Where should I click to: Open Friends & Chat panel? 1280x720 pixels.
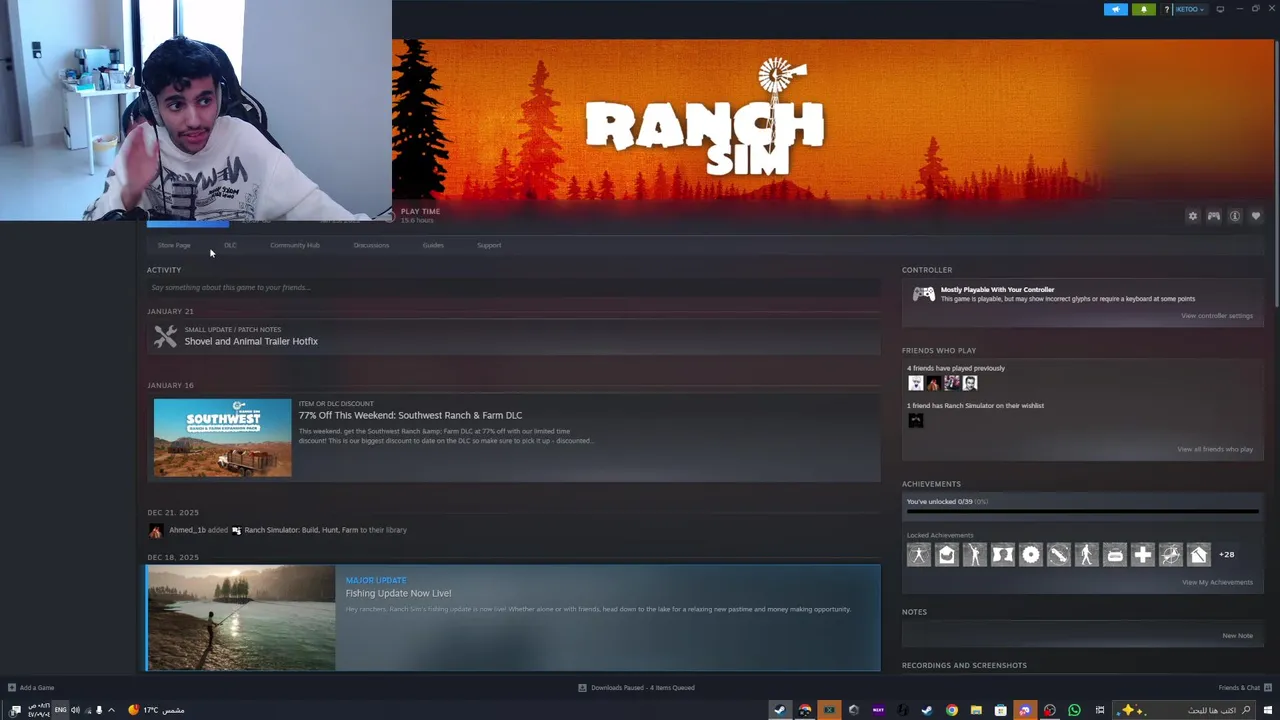click(x=1244, y=687)
